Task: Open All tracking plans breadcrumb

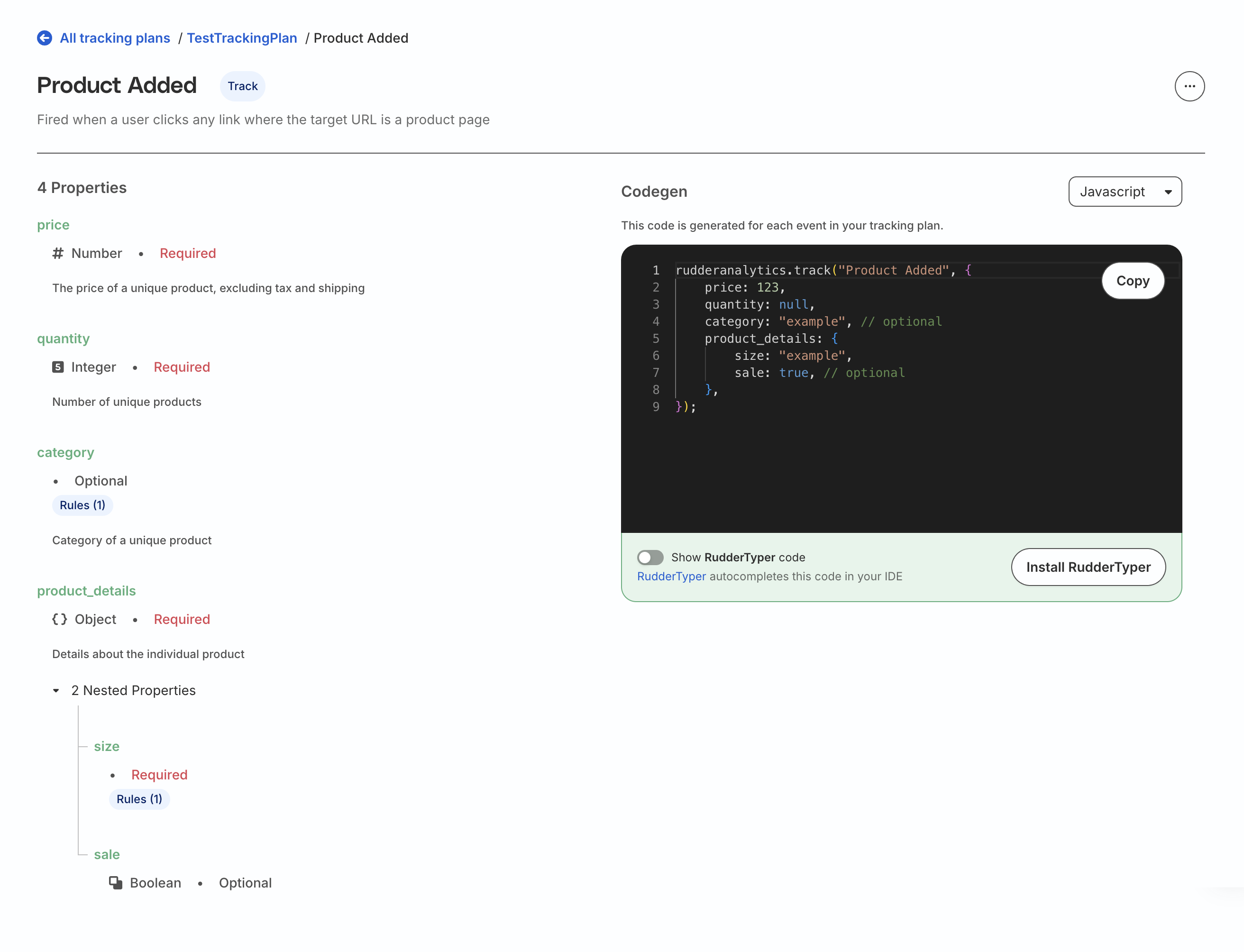Action: point(115,38)
